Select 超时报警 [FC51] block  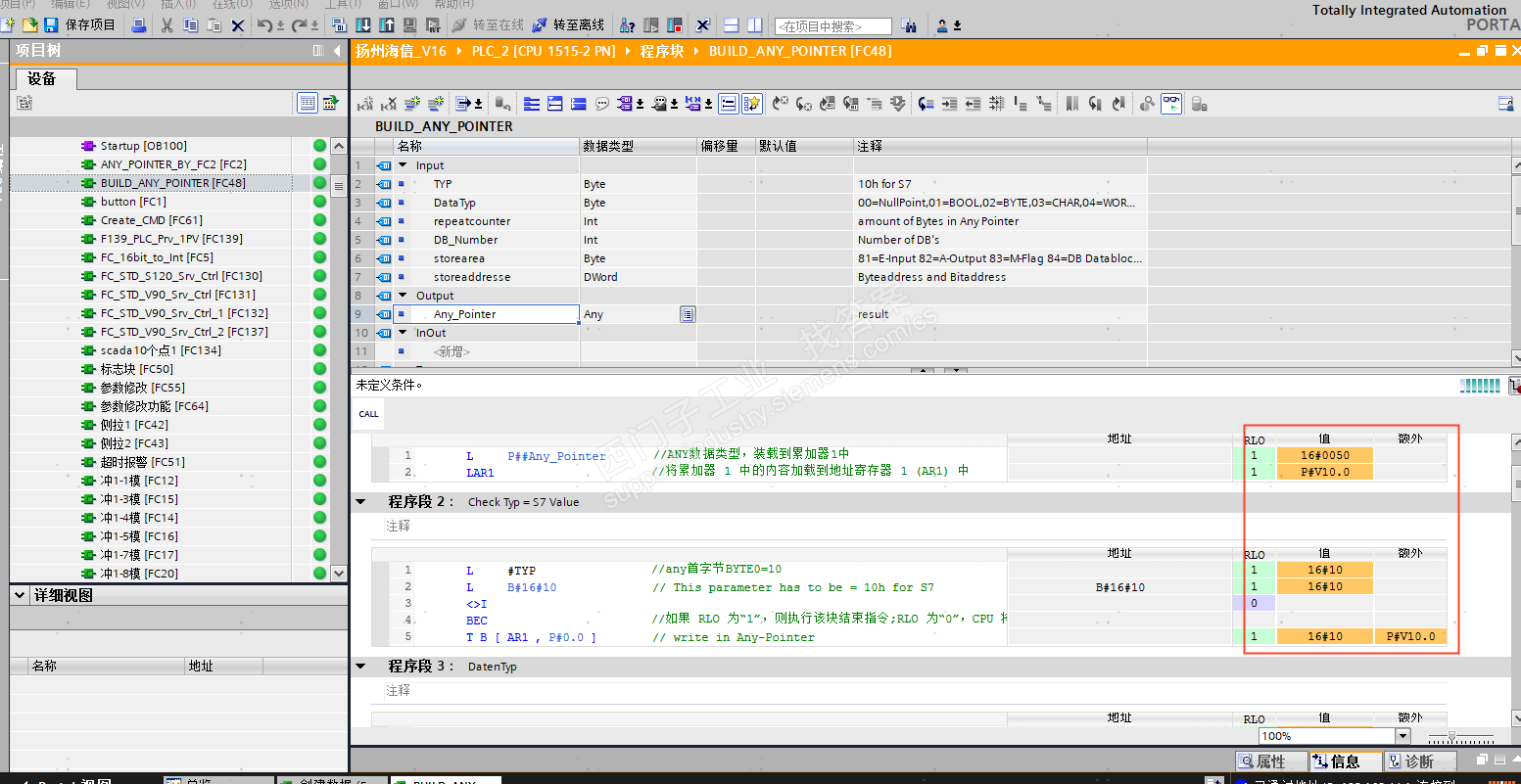[142, 462]
